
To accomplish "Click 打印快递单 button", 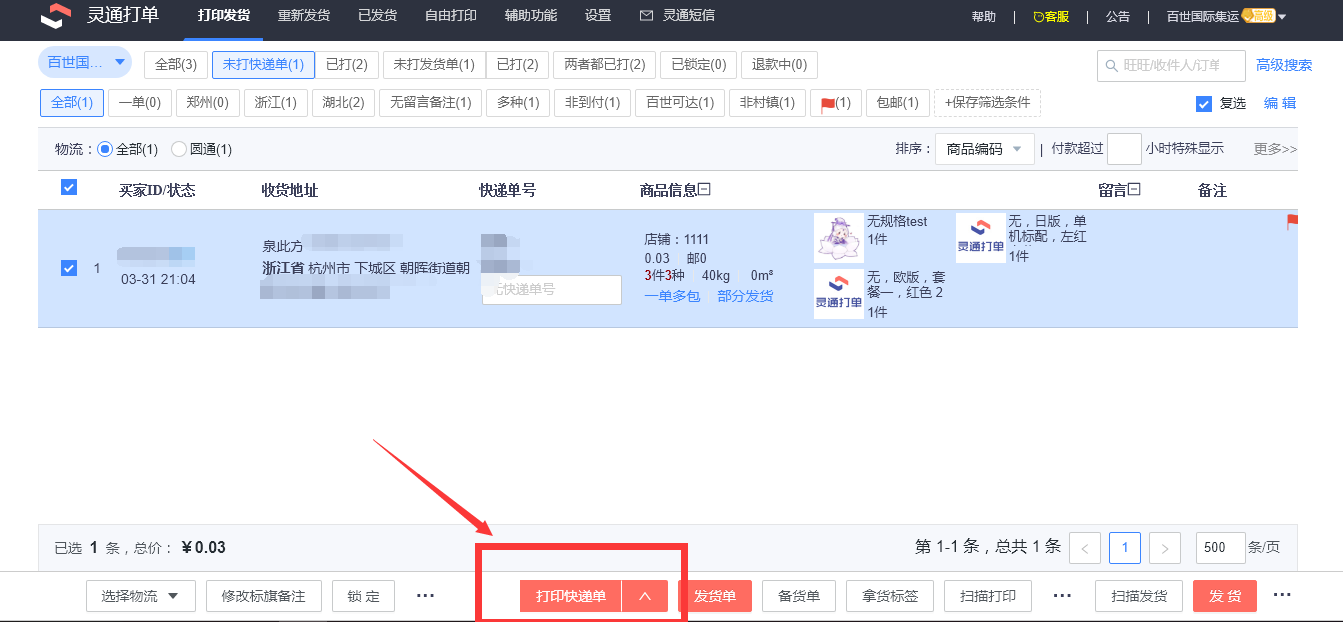I will click(571, 596).
